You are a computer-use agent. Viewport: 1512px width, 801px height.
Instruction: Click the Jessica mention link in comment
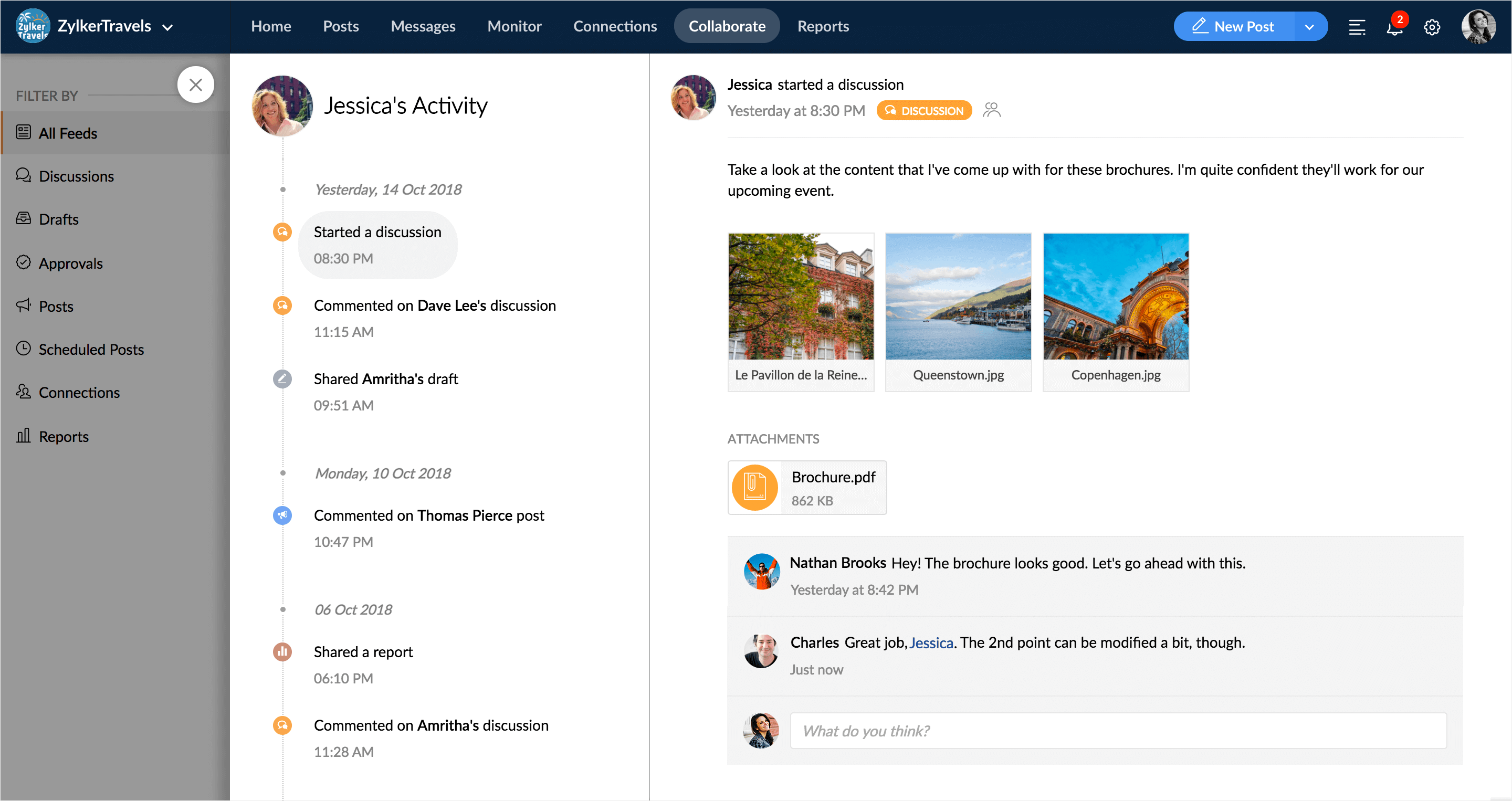point(931,642)
